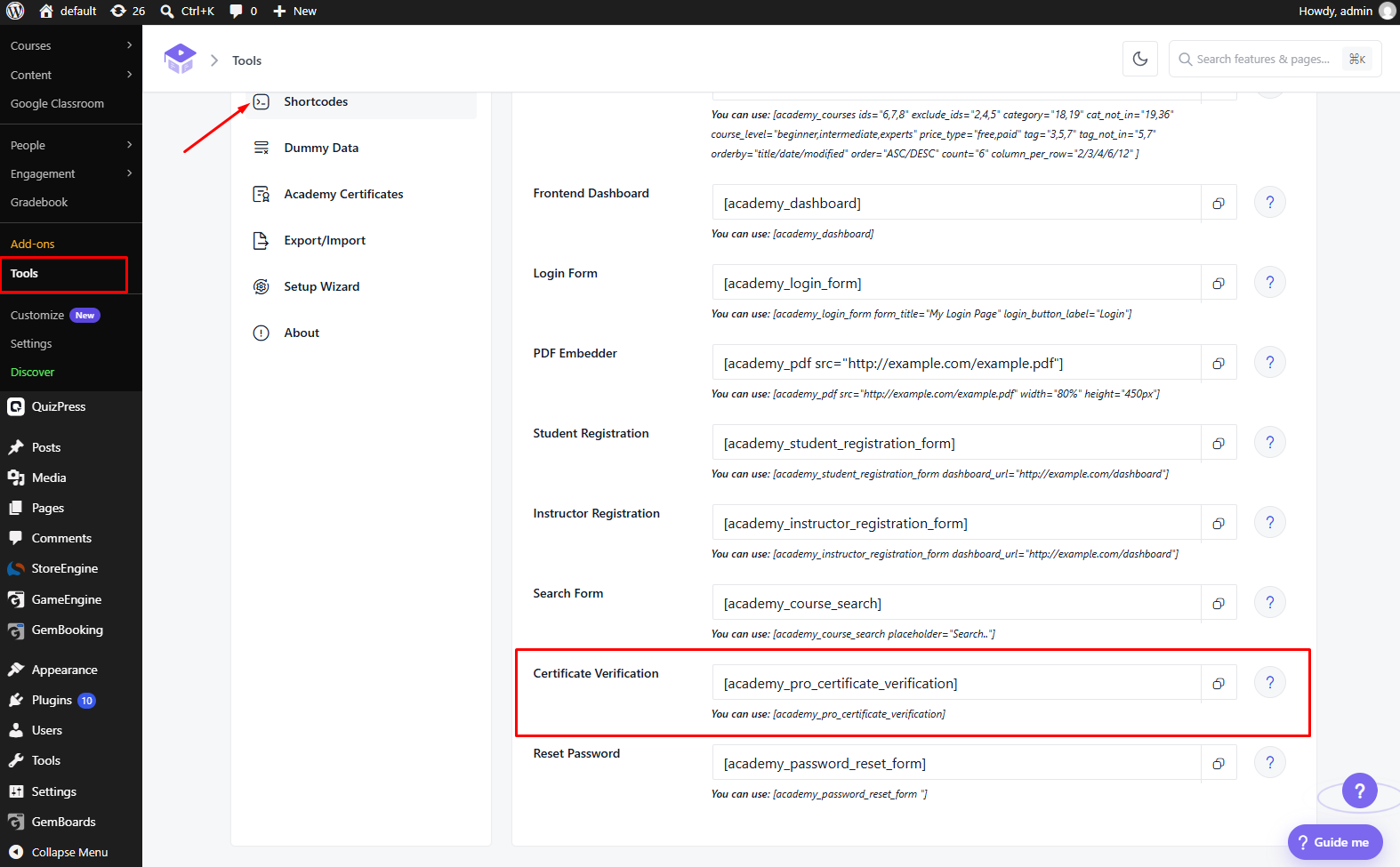Open the updates icon showing 26
The image size is (1400, 867).
(128, 11)
